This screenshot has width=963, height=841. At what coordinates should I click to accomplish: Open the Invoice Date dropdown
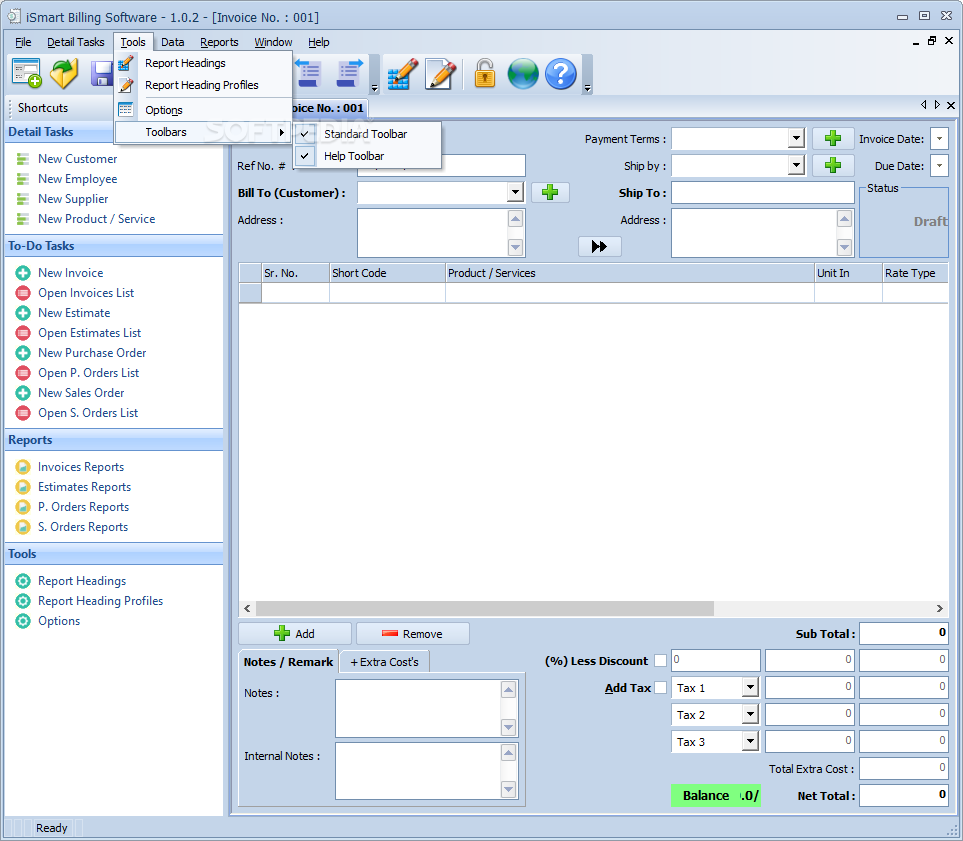tap(939, 138)
